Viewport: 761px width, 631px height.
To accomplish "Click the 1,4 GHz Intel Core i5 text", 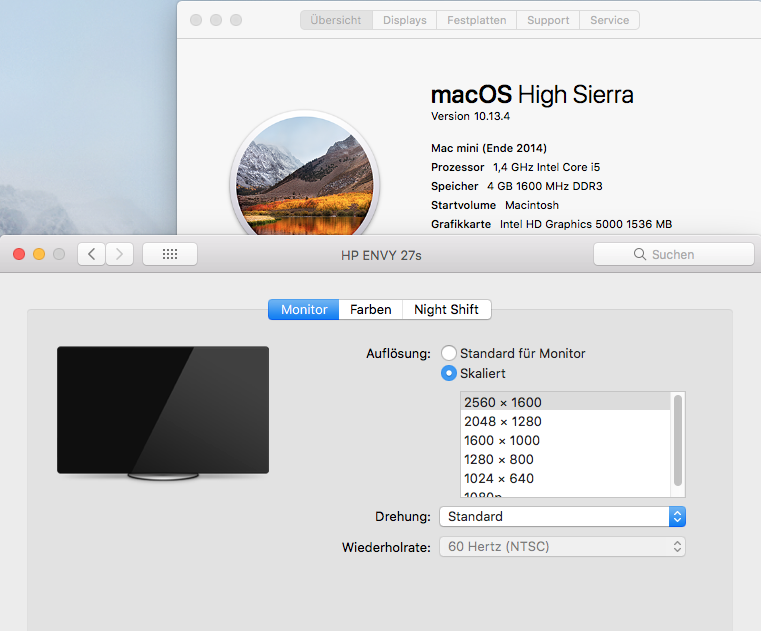I will coord(546,167).
